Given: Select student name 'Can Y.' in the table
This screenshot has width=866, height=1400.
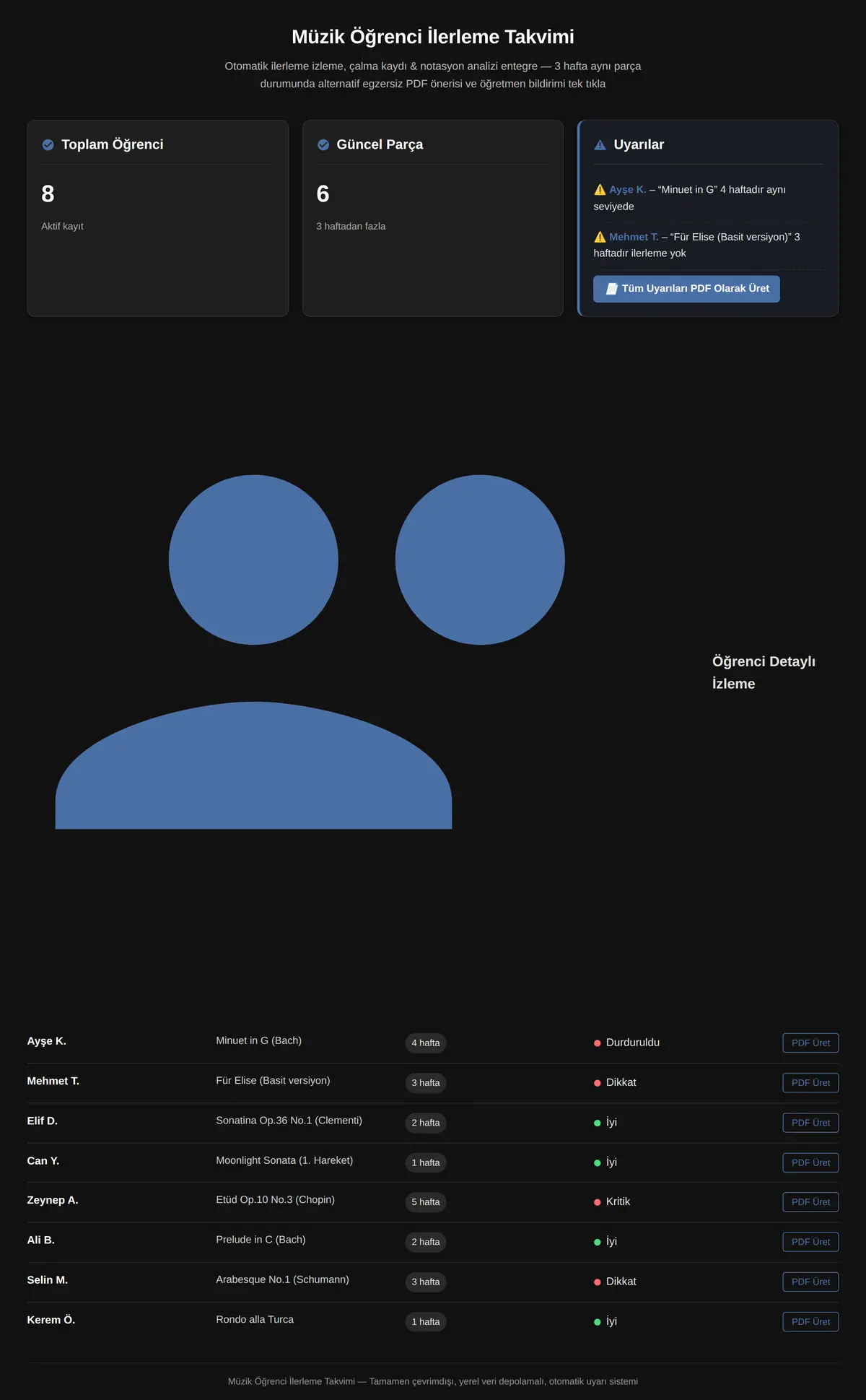Looking at the screenshot, I should (43, 1161).
